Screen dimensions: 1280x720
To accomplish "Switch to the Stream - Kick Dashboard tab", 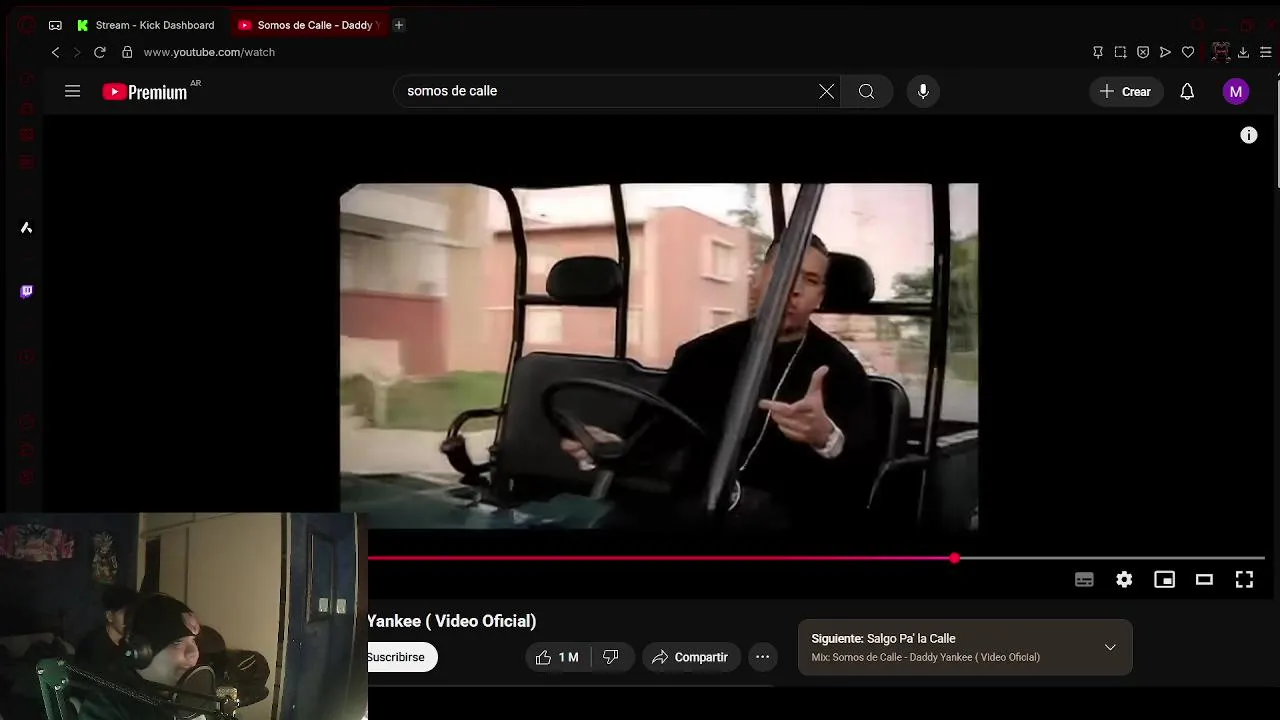I will (146, 25).
